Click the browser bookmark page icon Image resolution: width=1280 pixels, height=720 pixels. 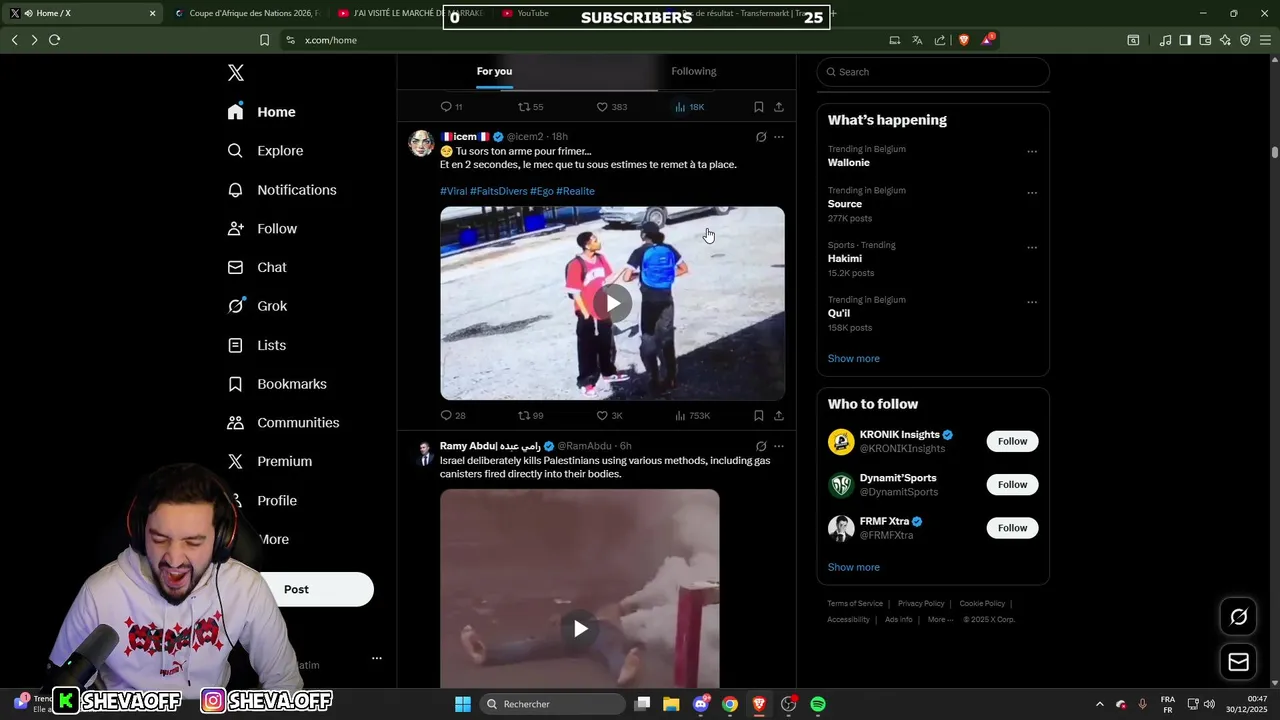(264, 40)
